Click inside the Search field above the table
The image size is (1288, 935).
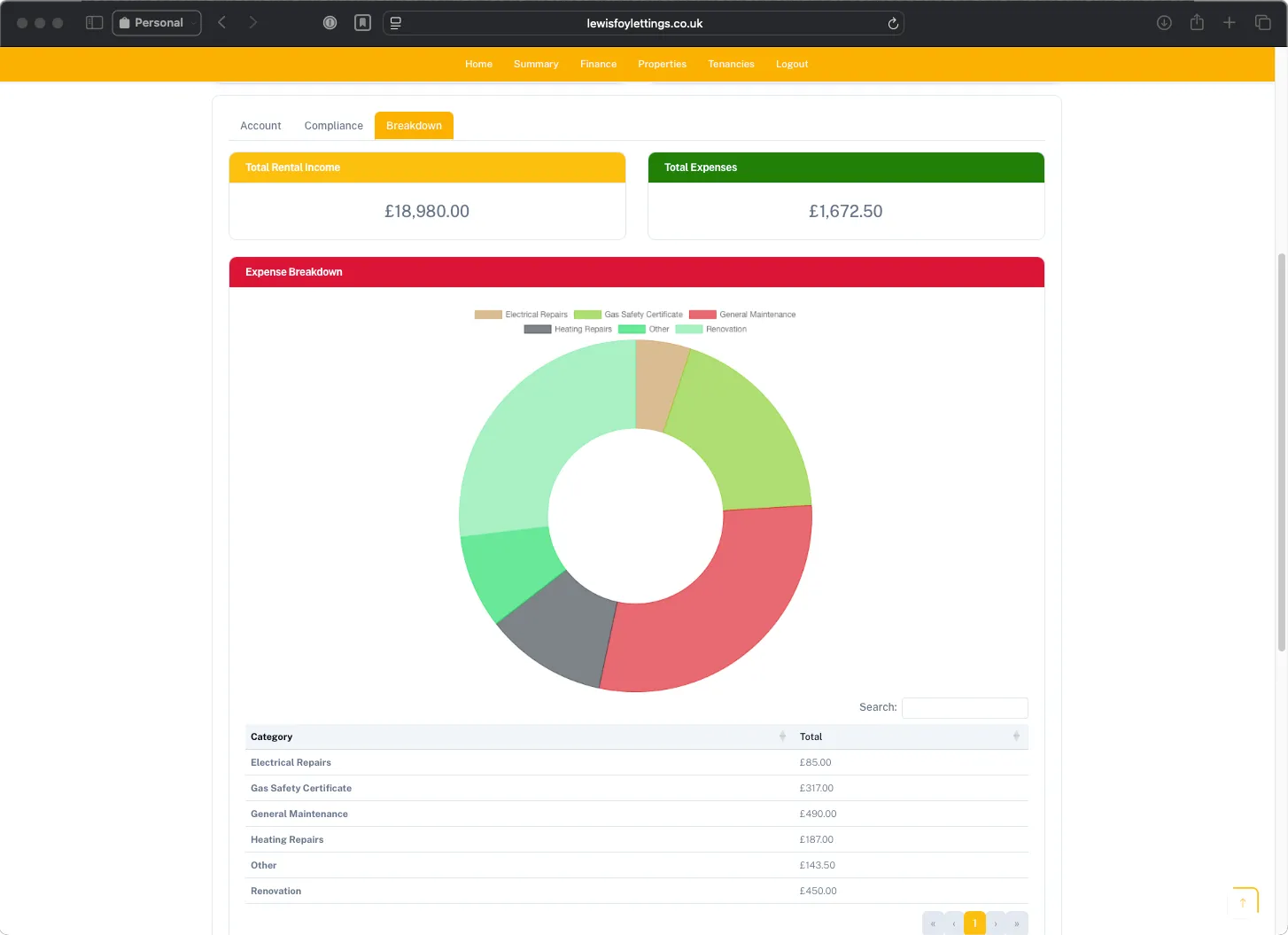(965, 707)
